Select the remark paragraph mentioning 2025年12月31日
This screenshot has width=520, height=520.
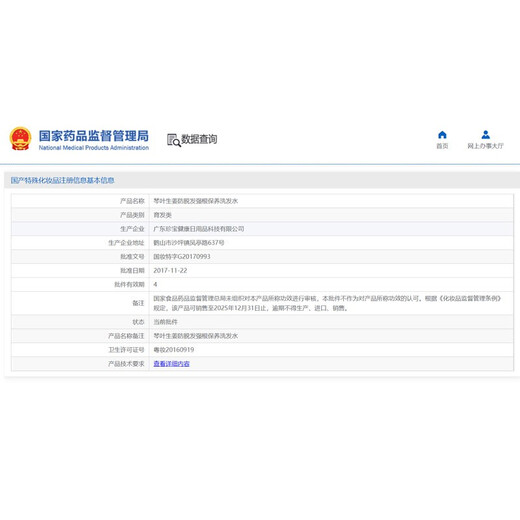[327, 303]
